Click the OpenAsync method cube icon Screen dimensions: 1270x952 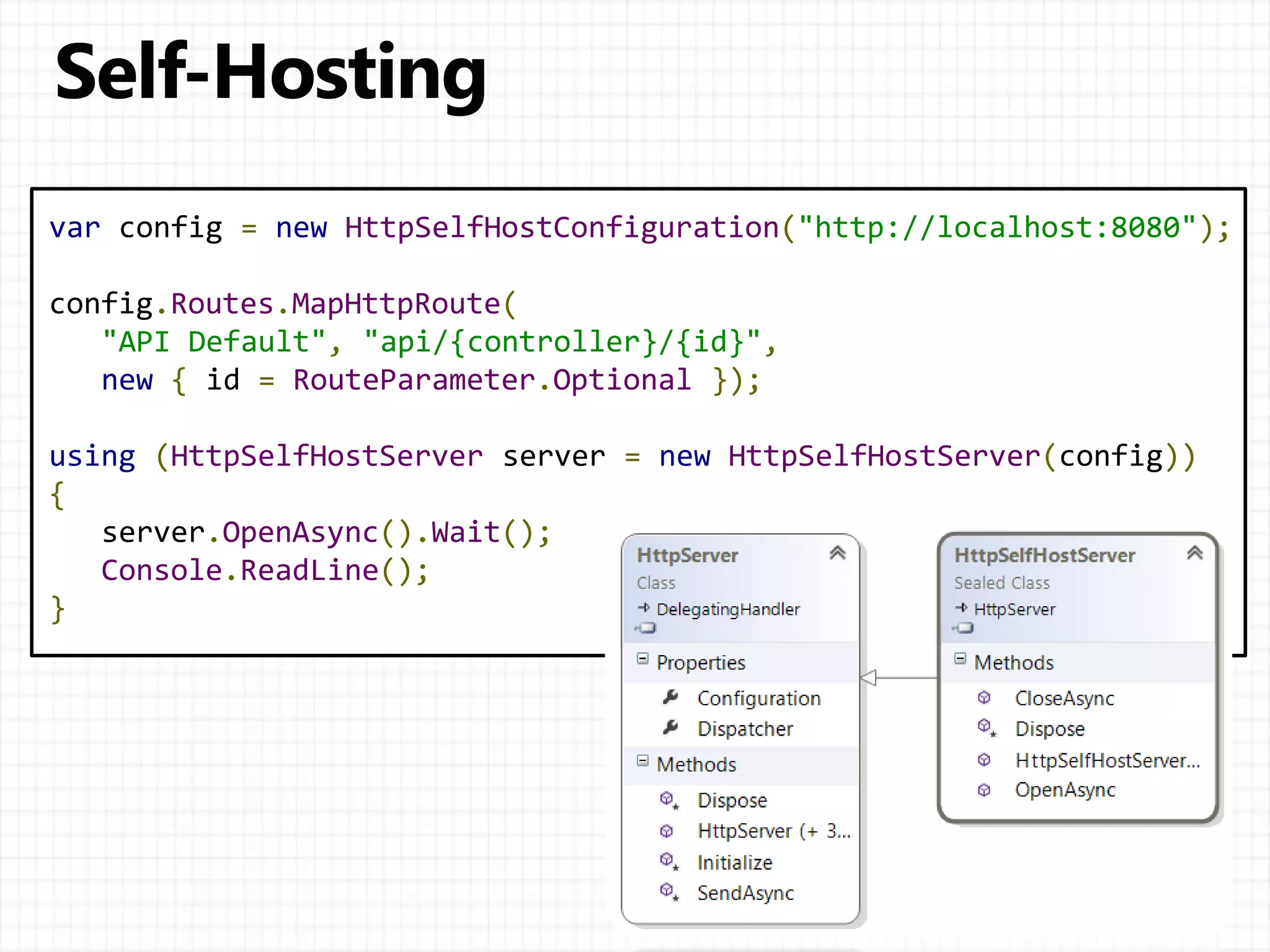pos(984,790)
